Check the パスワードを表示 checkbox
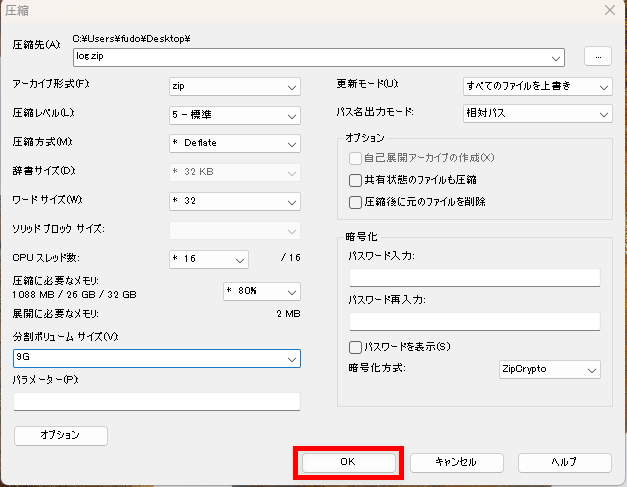Screen dimensions: 627x487 (355, 347)
